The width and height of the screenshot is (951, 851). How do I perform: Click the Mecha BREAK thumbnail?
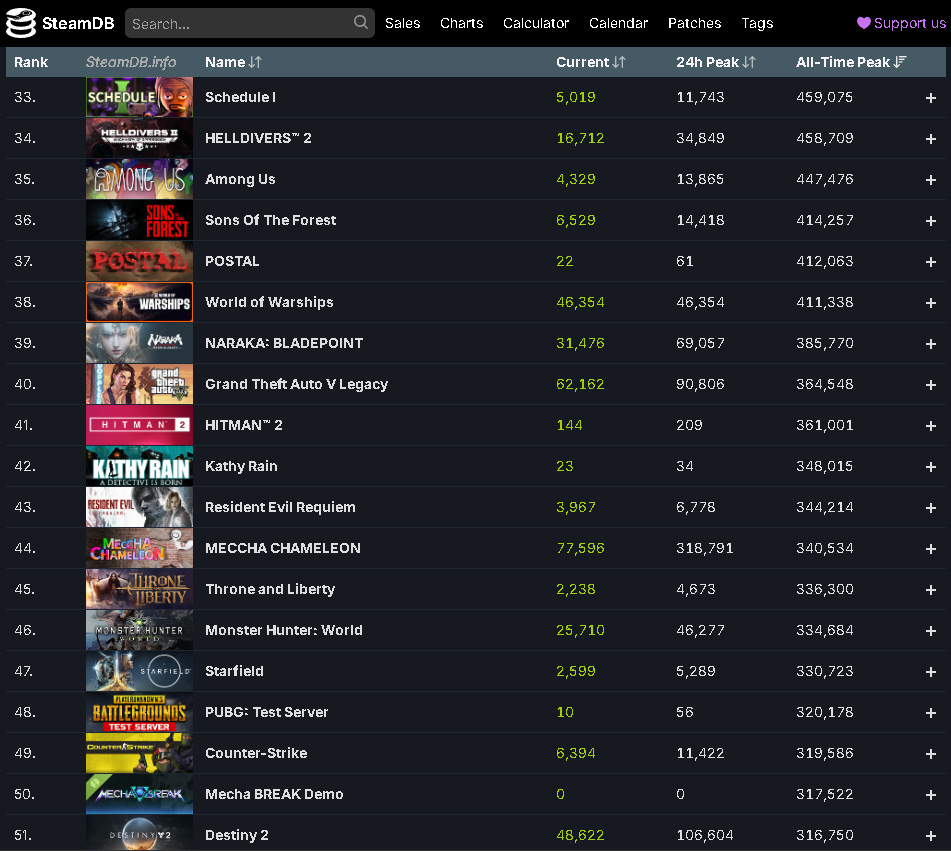point(139,794)
